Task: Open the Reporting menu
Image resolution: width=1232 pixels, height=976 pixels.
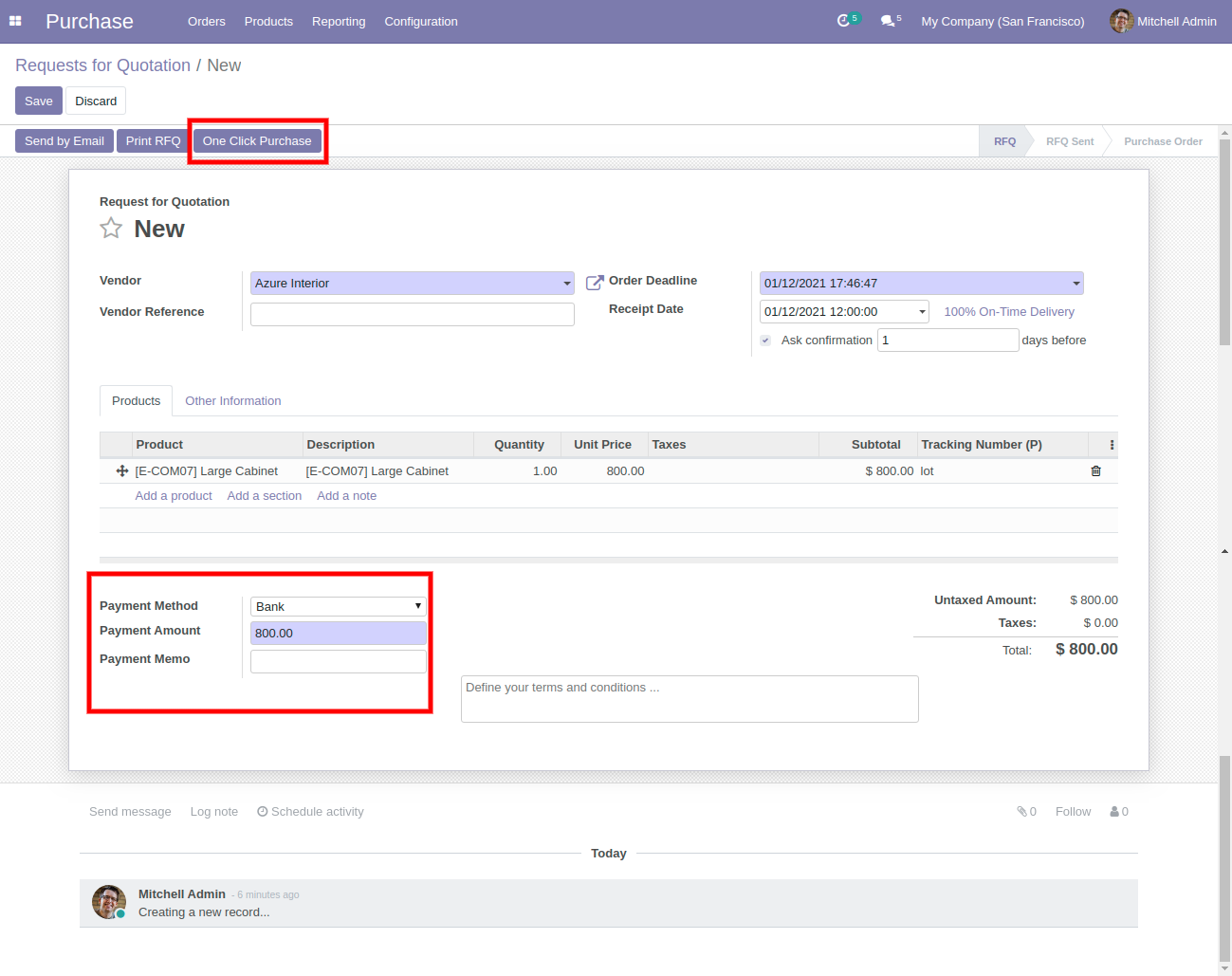Action: pyautogui.click(x=339, y=21)
